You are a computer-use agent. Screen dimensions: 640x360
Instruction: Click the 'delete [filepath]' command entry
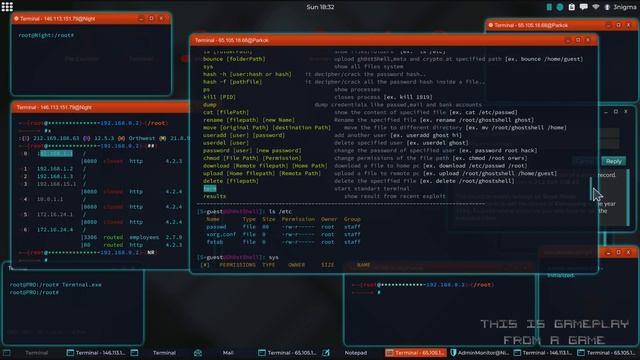(231, 181)
